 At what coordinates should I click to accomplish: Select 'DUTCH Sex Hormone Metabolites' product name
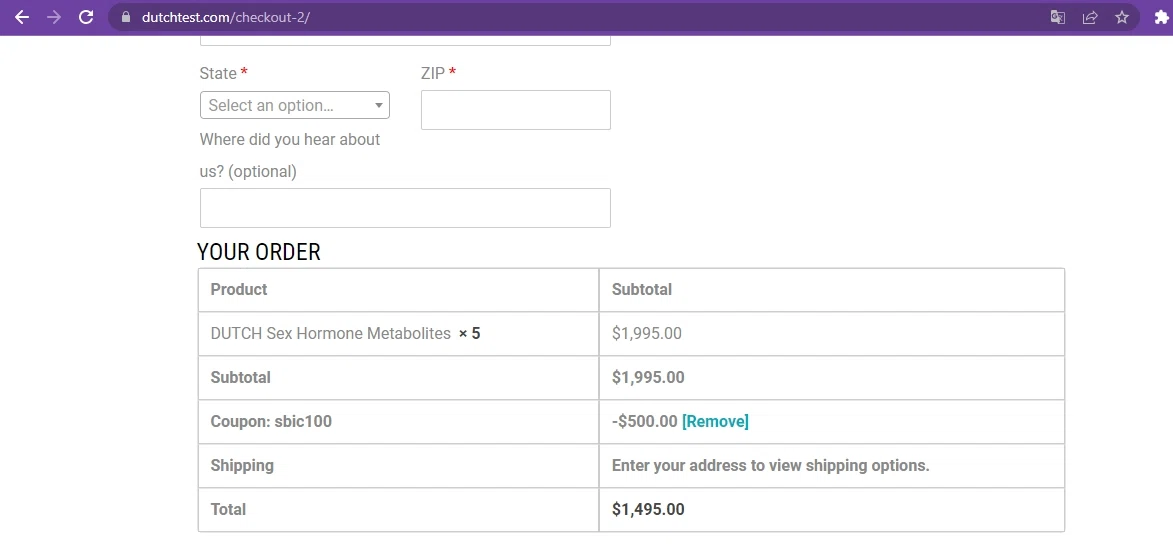(331, 333)
